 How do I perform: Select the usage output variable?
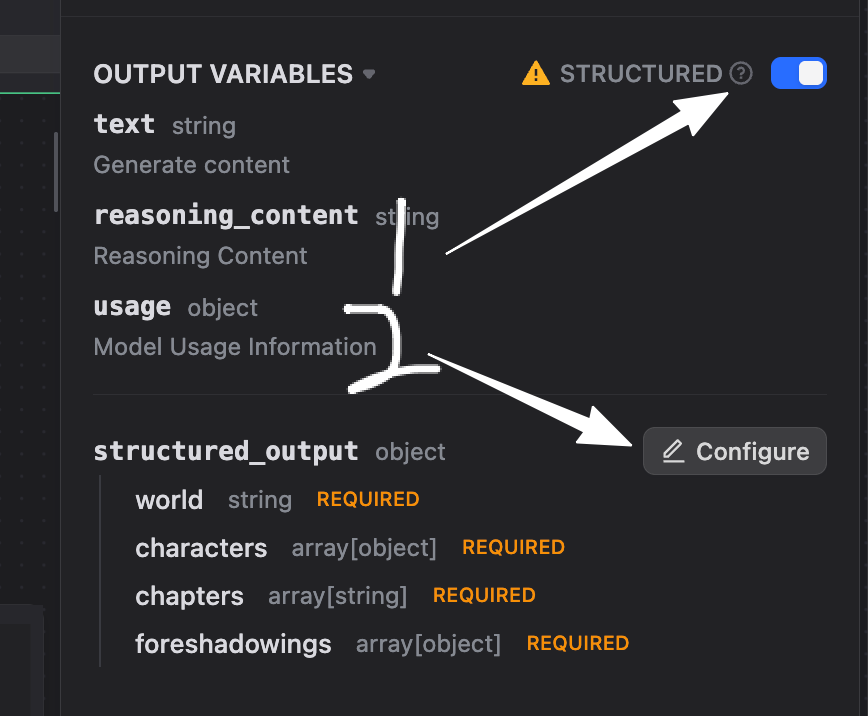point(132,307)
